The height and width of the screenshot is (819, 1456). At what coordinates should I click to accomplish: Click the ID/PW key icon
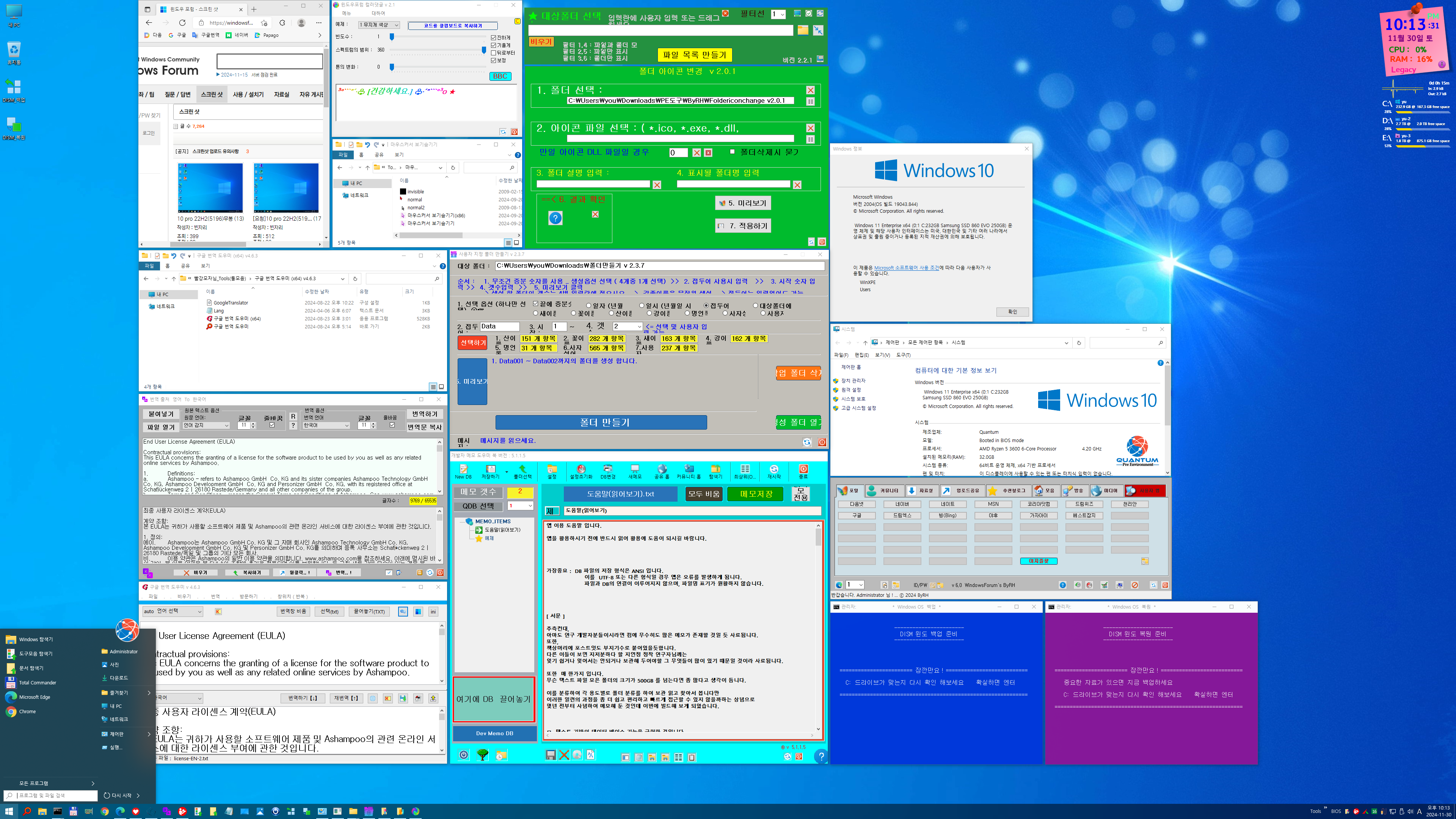pyautogui.click(x=933, y=585)
